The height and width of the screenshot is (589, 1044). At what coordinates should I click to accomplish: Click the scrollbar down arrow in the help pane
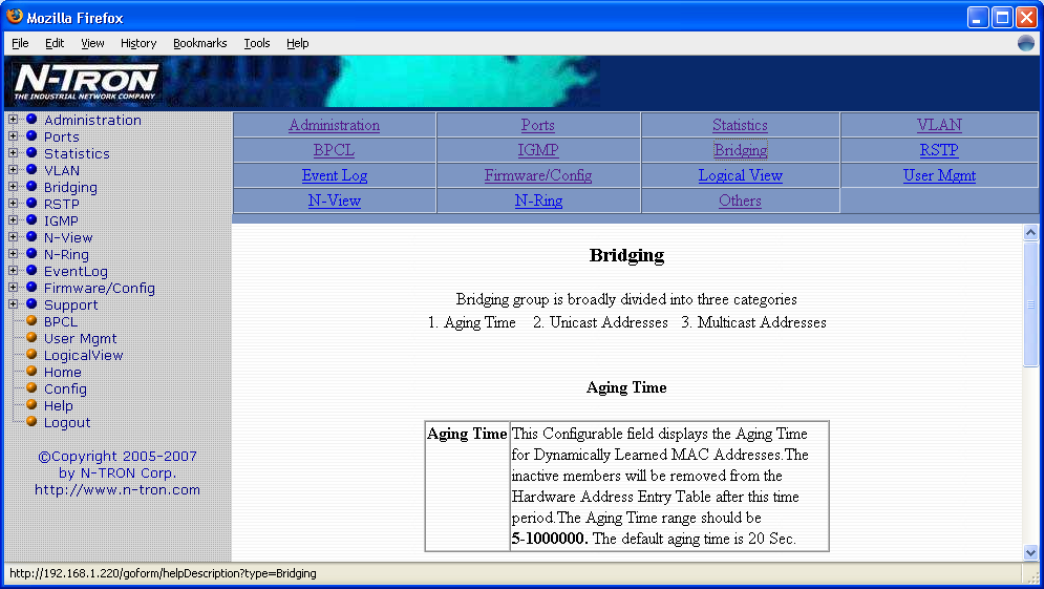(1031, 552)
